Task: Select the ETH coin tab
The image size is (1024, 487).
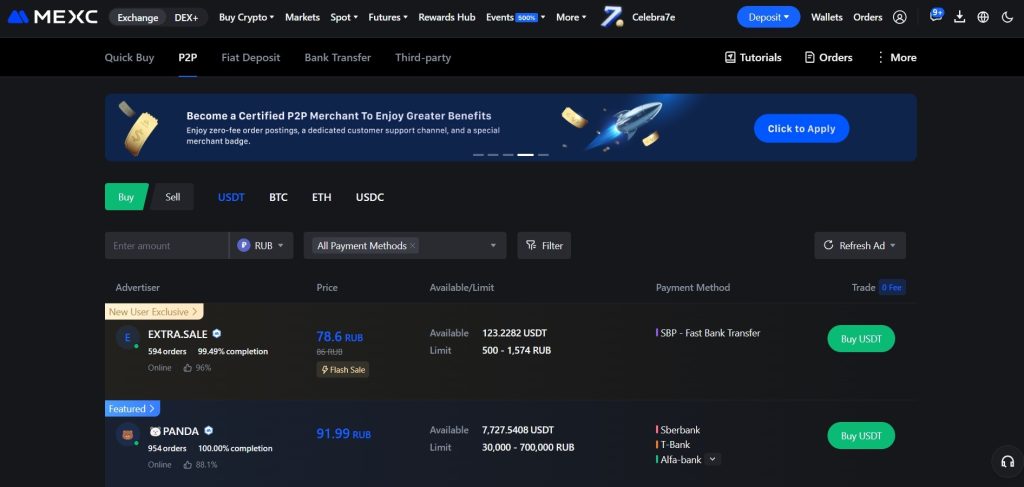Action: (321, 197)
